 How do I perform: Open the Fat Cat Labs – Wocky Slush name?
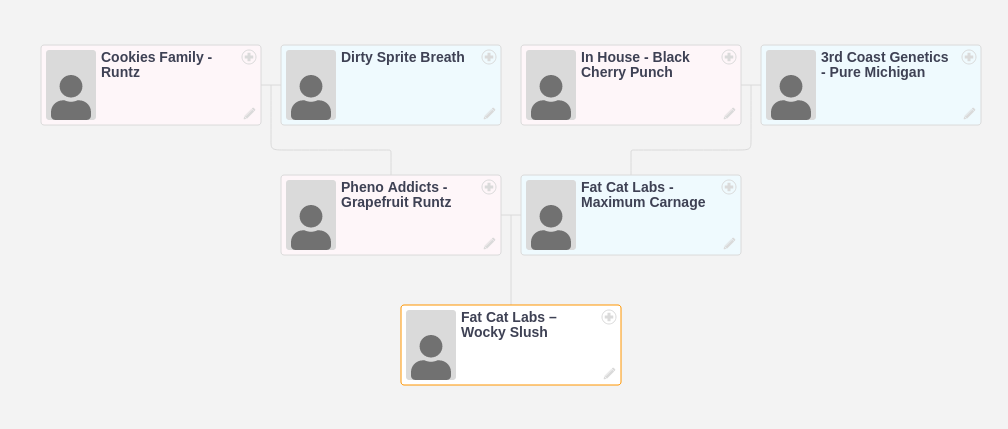click(508, 325)
